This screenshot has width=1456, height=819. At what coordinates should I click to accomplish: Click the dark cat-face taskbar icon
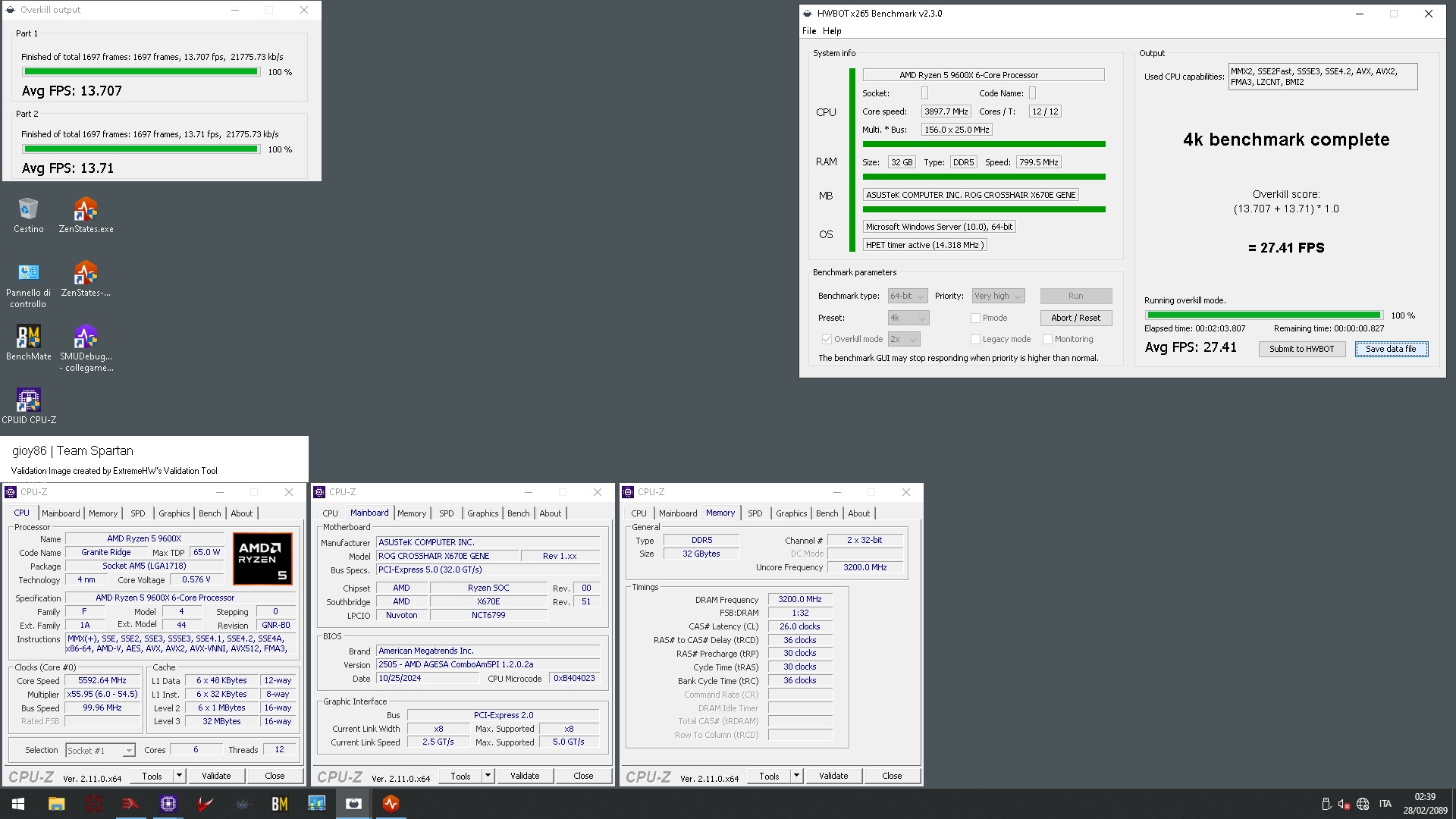click(x=242, y=804)
